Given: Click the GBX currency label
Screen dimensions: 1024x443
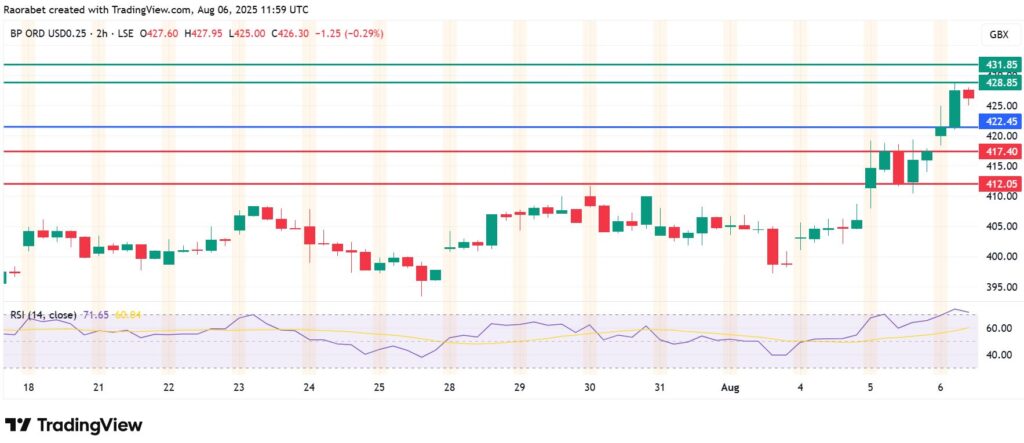Looking at the screenshot, I should point(997,34).
